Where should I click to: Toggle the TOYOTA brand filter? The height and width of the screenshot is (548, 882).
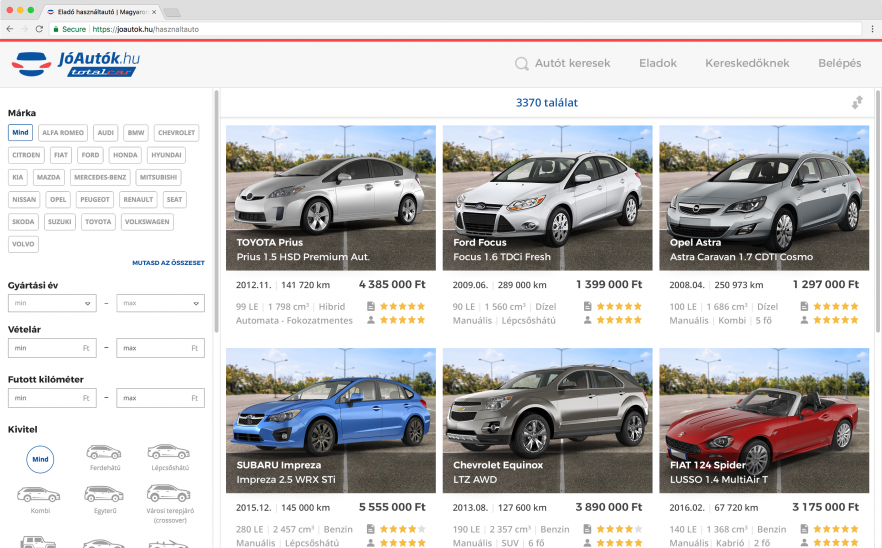(x=98, y=222)
